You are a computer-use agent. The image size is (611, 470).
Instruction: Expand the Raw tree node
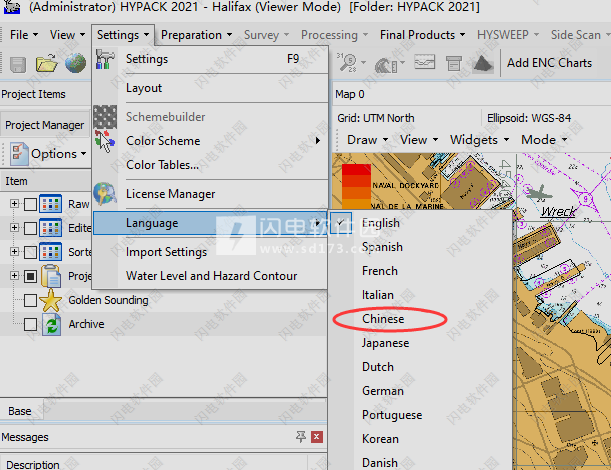tap(14, 203)
